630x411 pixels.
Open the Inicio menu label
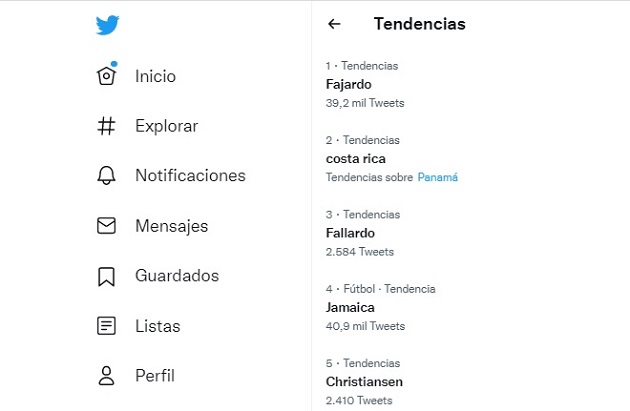pyautogui.click(x=155, y=76)
